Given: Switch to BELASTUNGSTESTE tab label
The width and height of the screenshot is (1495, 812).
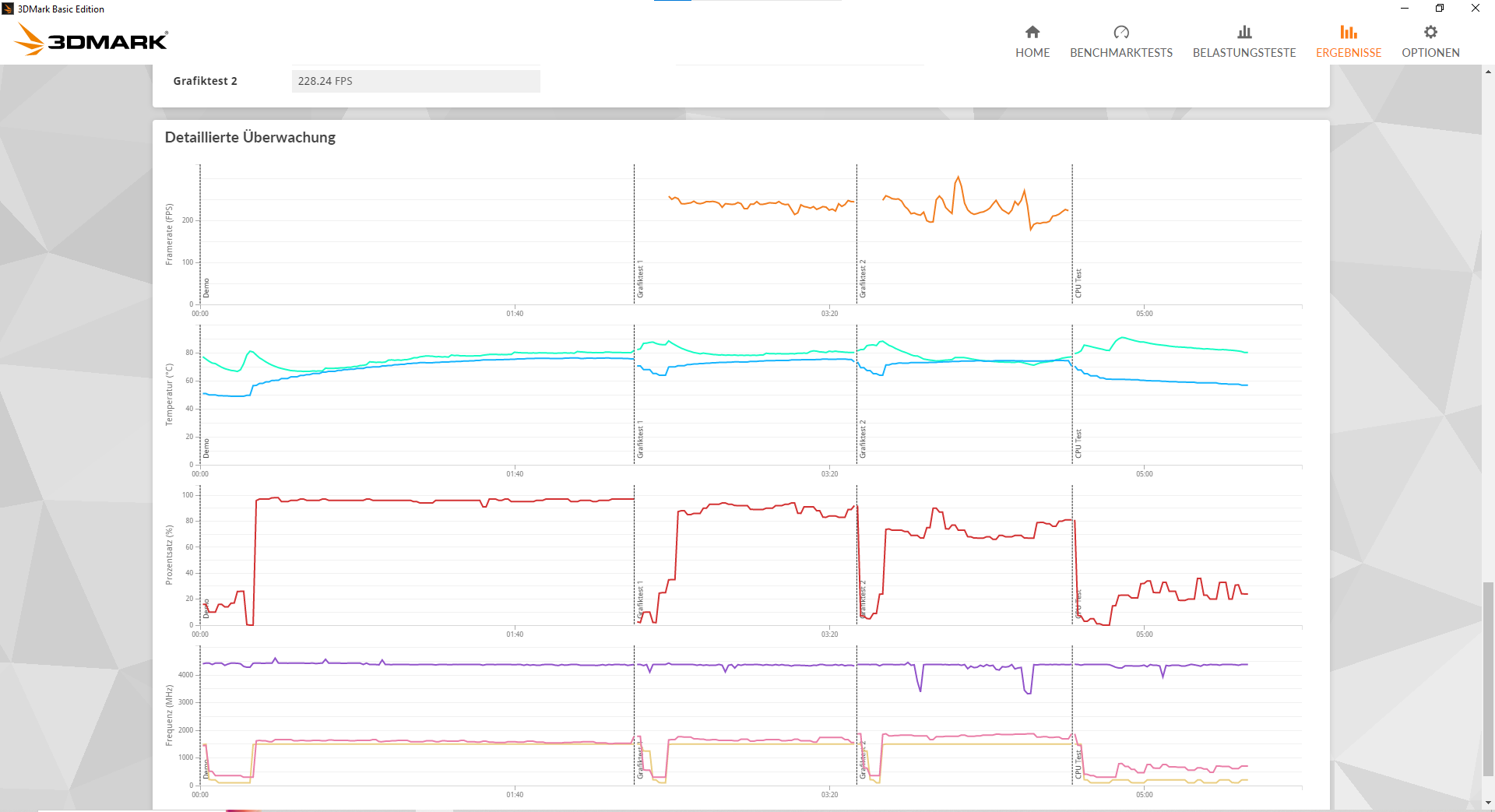Looking at the screenshot, I should click(x=1244, y=53).
